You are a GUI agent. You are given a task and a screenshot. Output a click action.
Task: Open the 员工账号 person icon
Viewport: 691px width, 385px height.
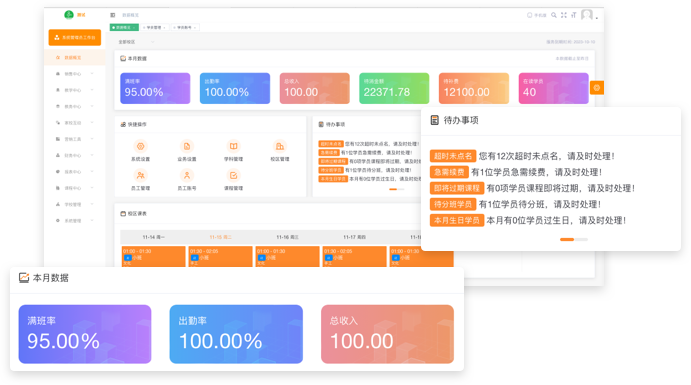click(187, 175)
